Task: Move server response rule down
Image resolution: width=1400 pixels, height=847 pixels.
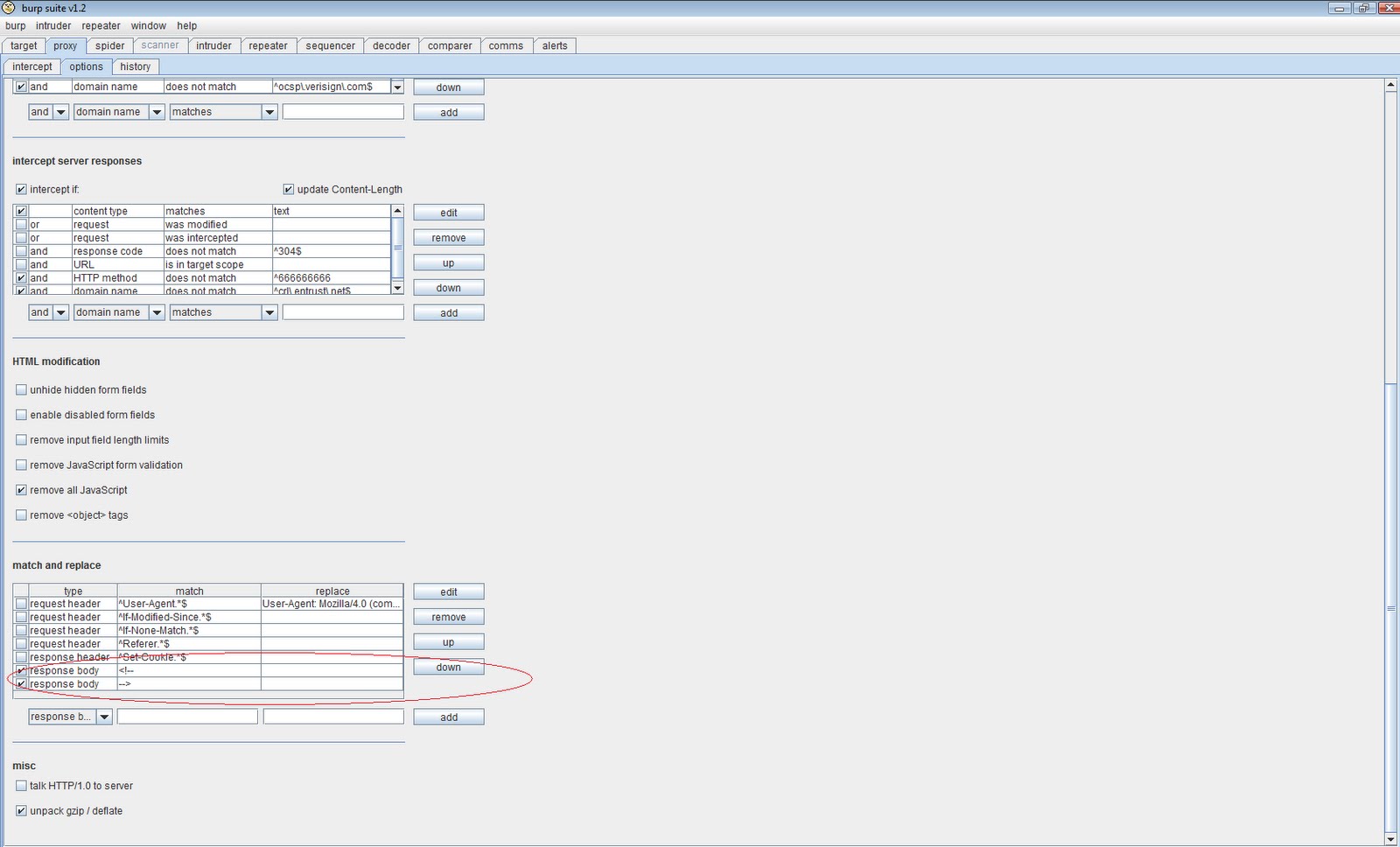Action: (x=449, y=288)
